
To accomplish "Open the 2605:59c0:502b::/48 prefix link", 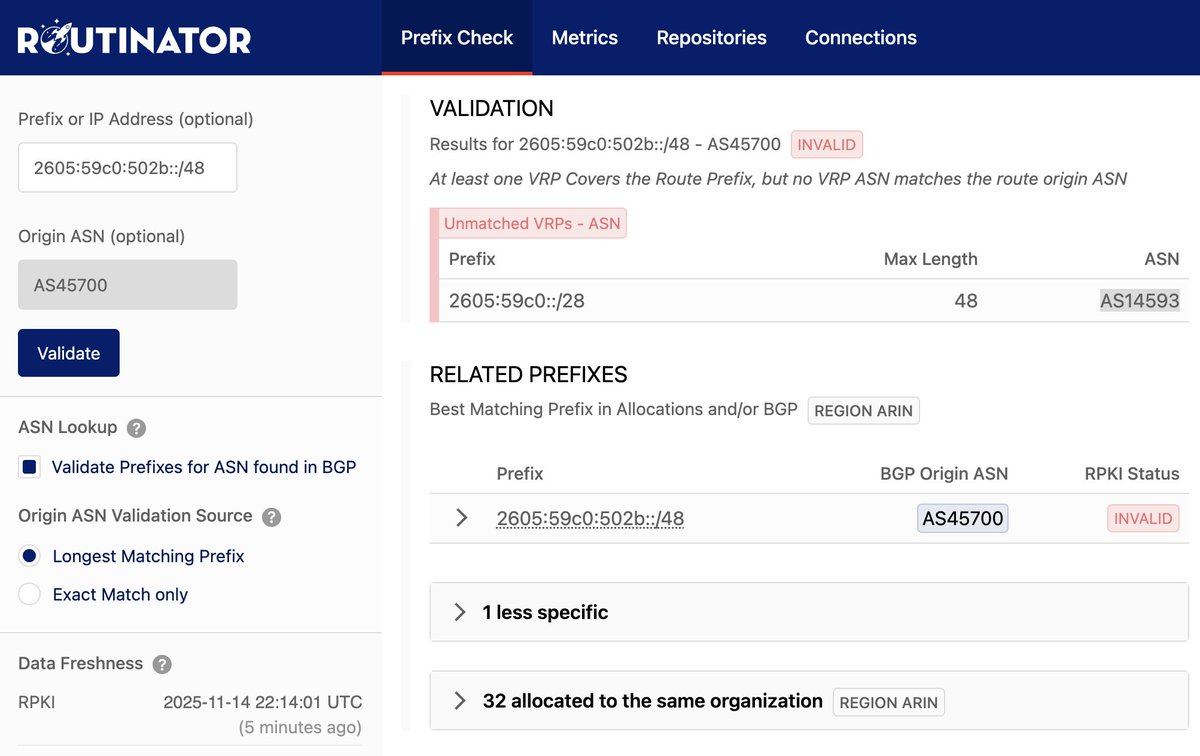I will (x=590, y=518).
